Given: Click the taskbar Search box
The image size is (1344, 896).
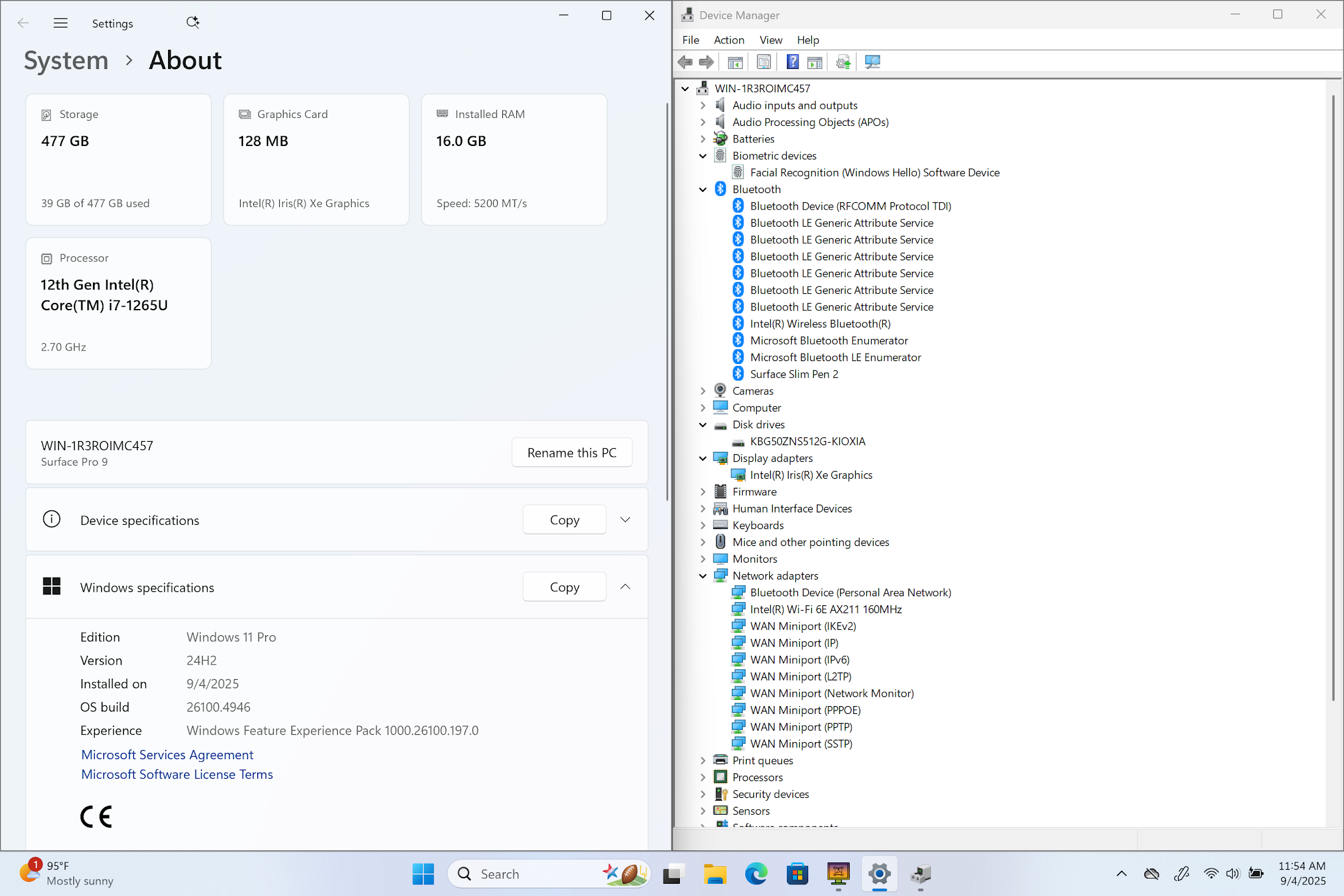Looking at the screenshot, I should (x=549, y=874).
